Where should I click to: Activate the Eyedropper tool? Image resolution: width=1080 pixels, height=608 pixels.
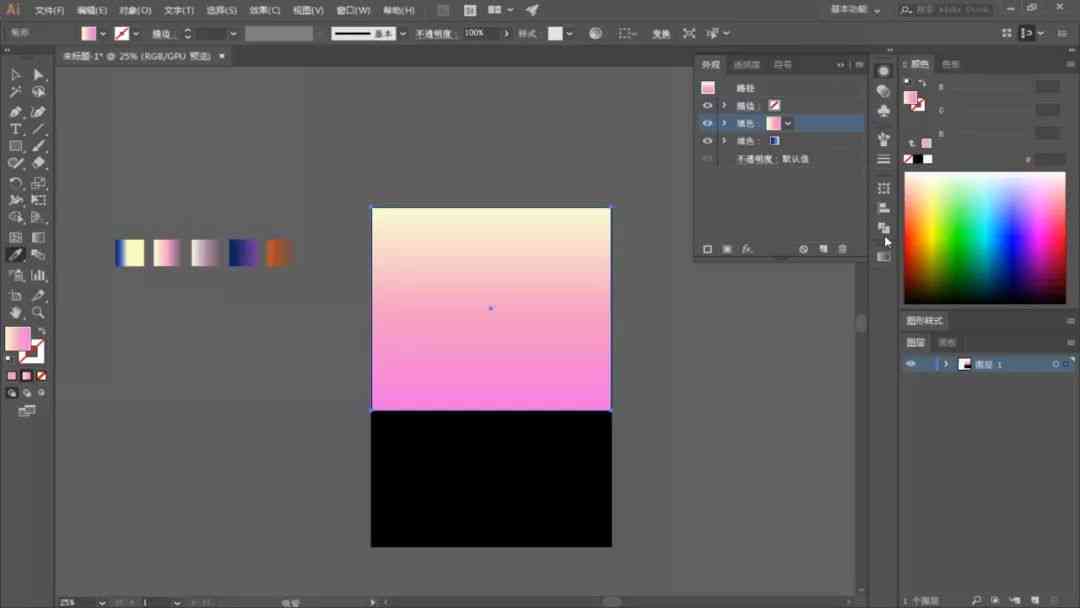[15, 255]
